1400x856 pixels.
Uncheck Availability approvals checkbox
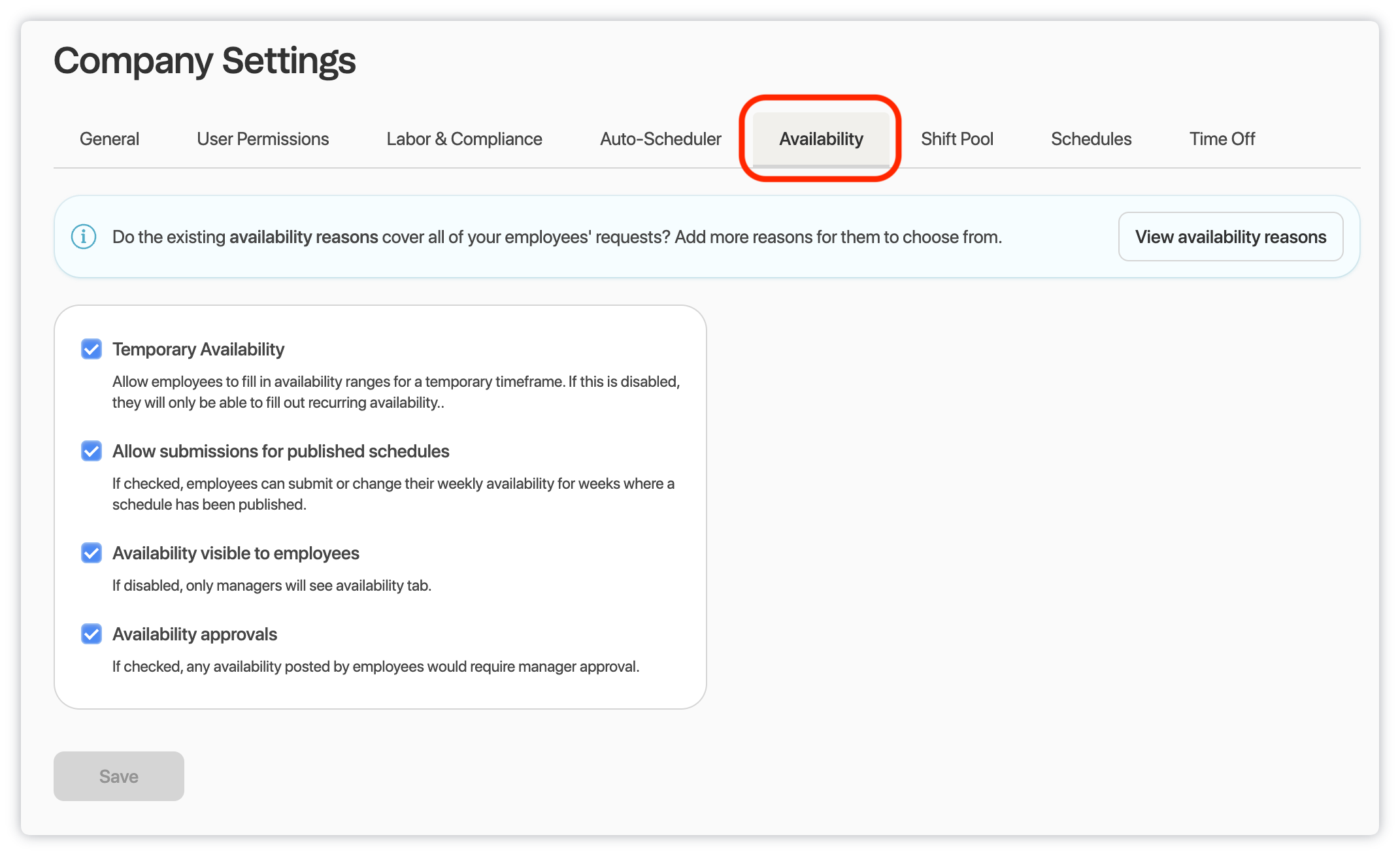(x=92, y=634)
